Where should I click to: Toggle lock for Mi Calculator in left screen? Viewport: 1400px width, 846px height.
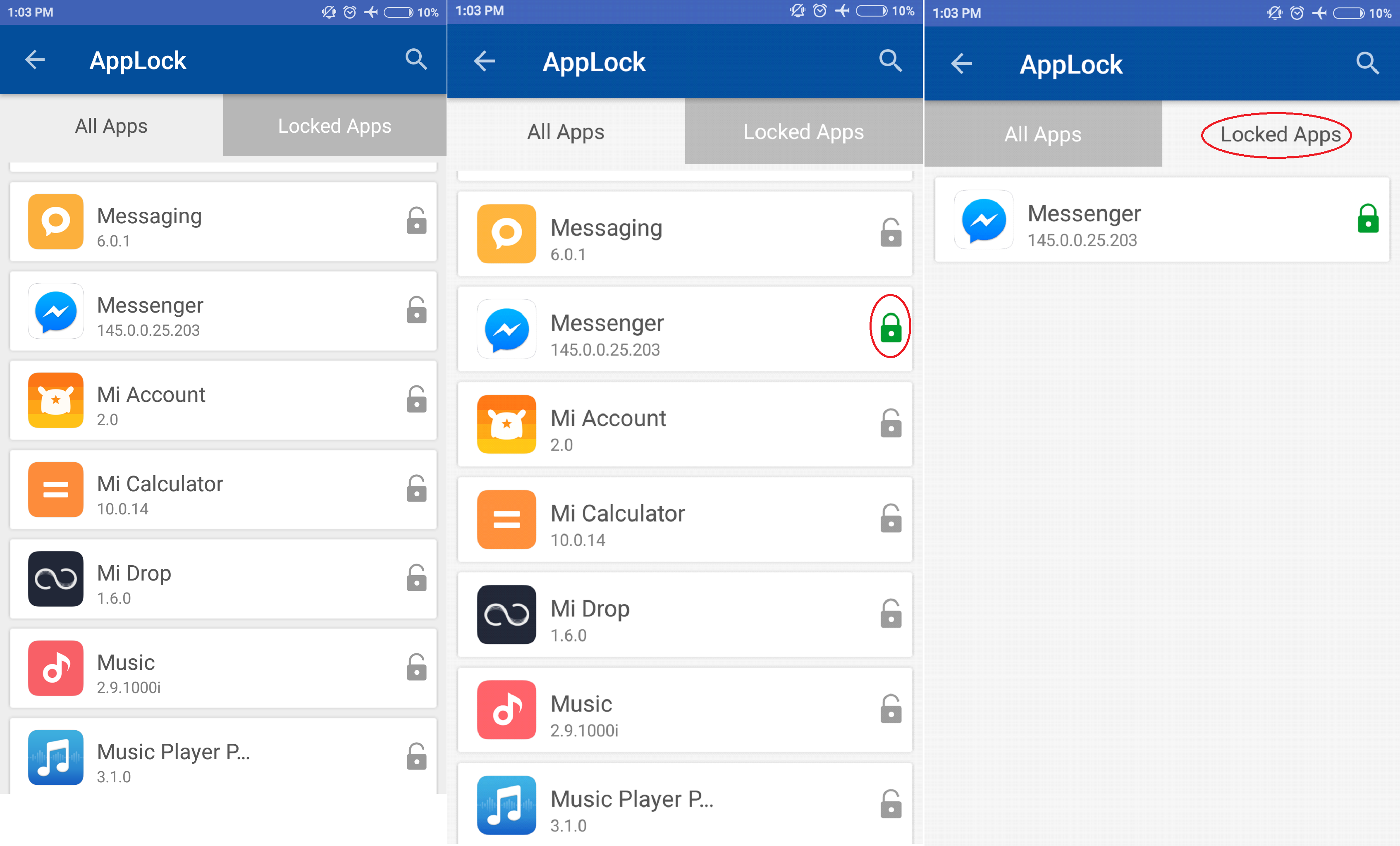coord(416,488)
